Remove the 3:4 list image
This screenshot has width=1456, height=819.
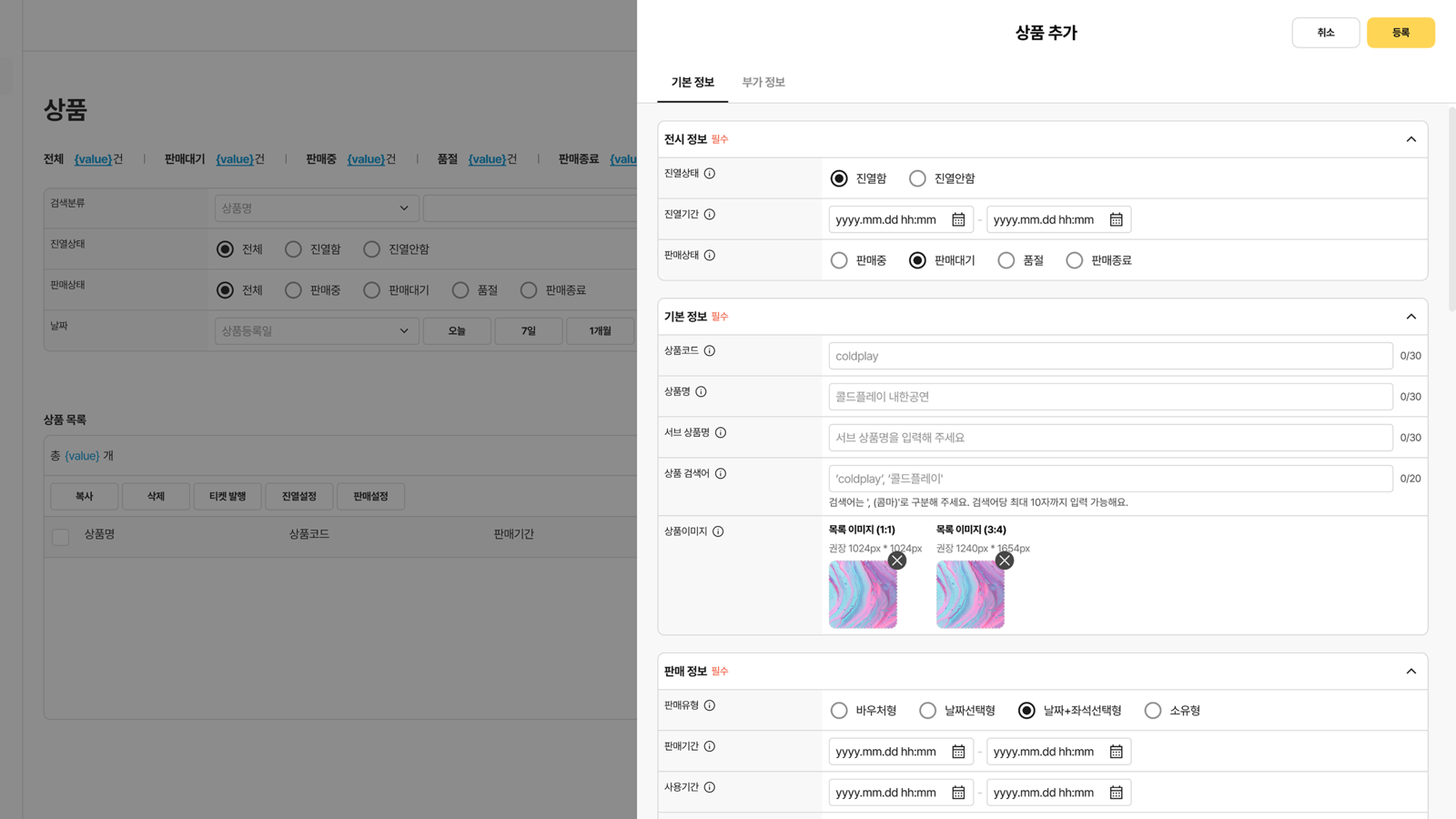tap(1005, 561)
